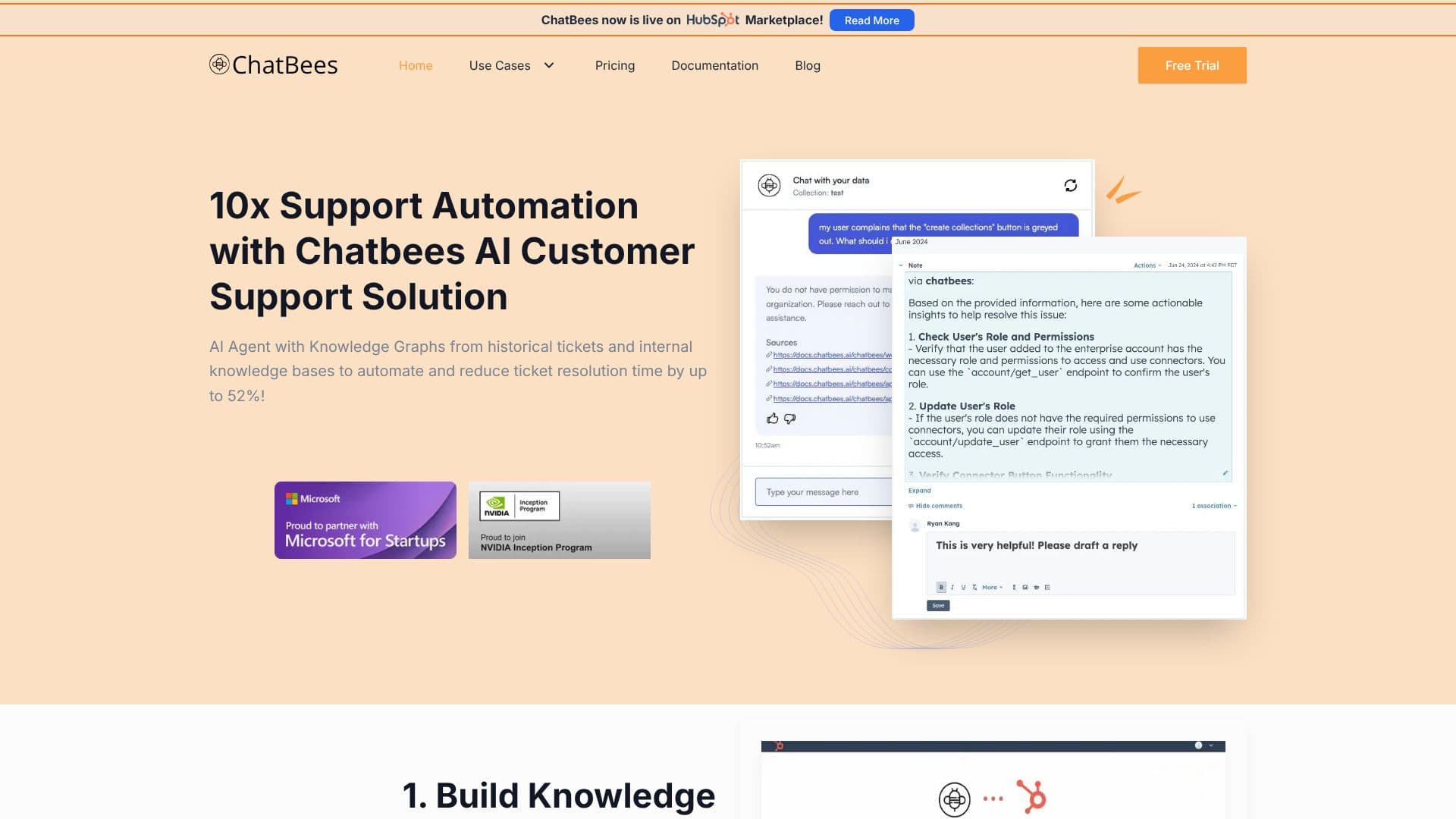Image resolution: width=1456 pixels, height=819 pixels.
Task: Click the Microsoft for Startups badge
Action: (365, 520)
